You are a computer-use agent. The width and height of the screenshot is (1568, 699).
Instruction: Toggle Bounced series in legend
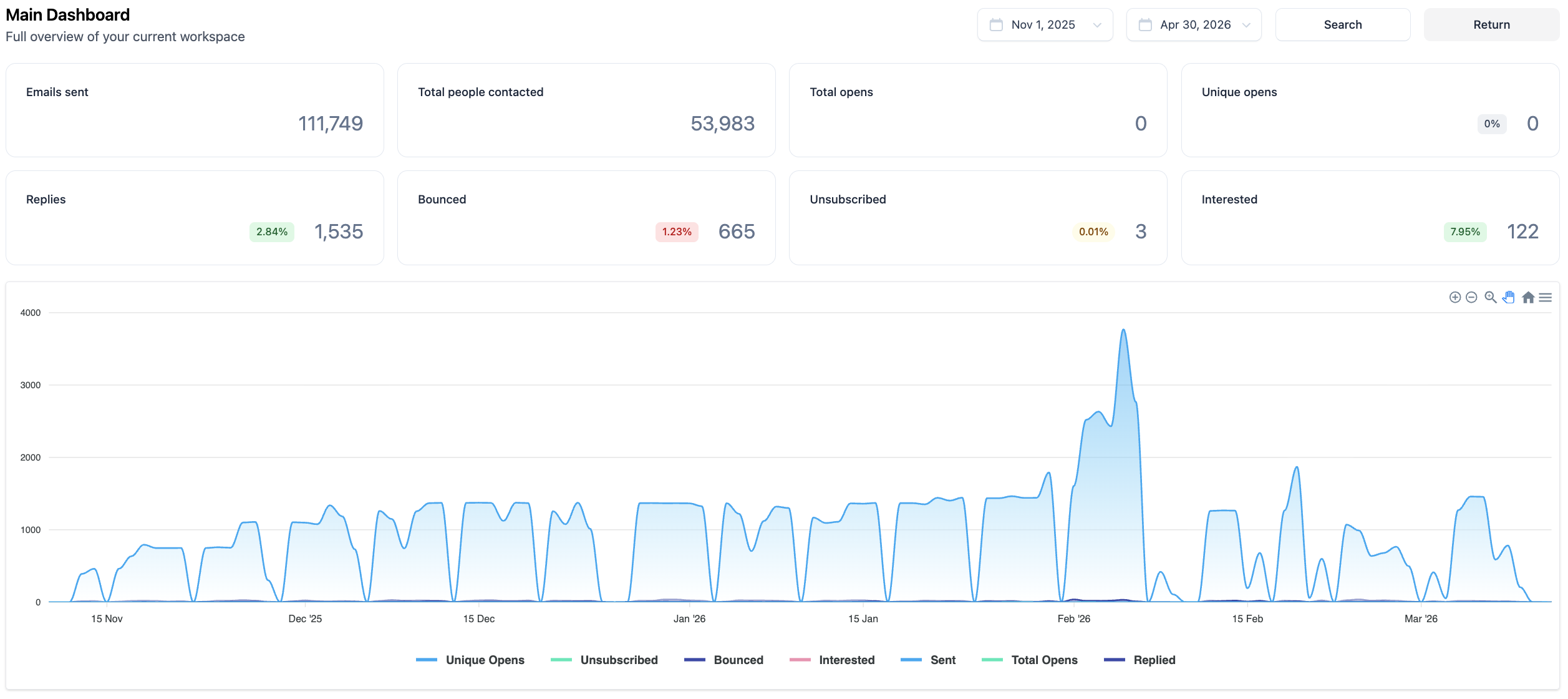[x=724, y=660]
